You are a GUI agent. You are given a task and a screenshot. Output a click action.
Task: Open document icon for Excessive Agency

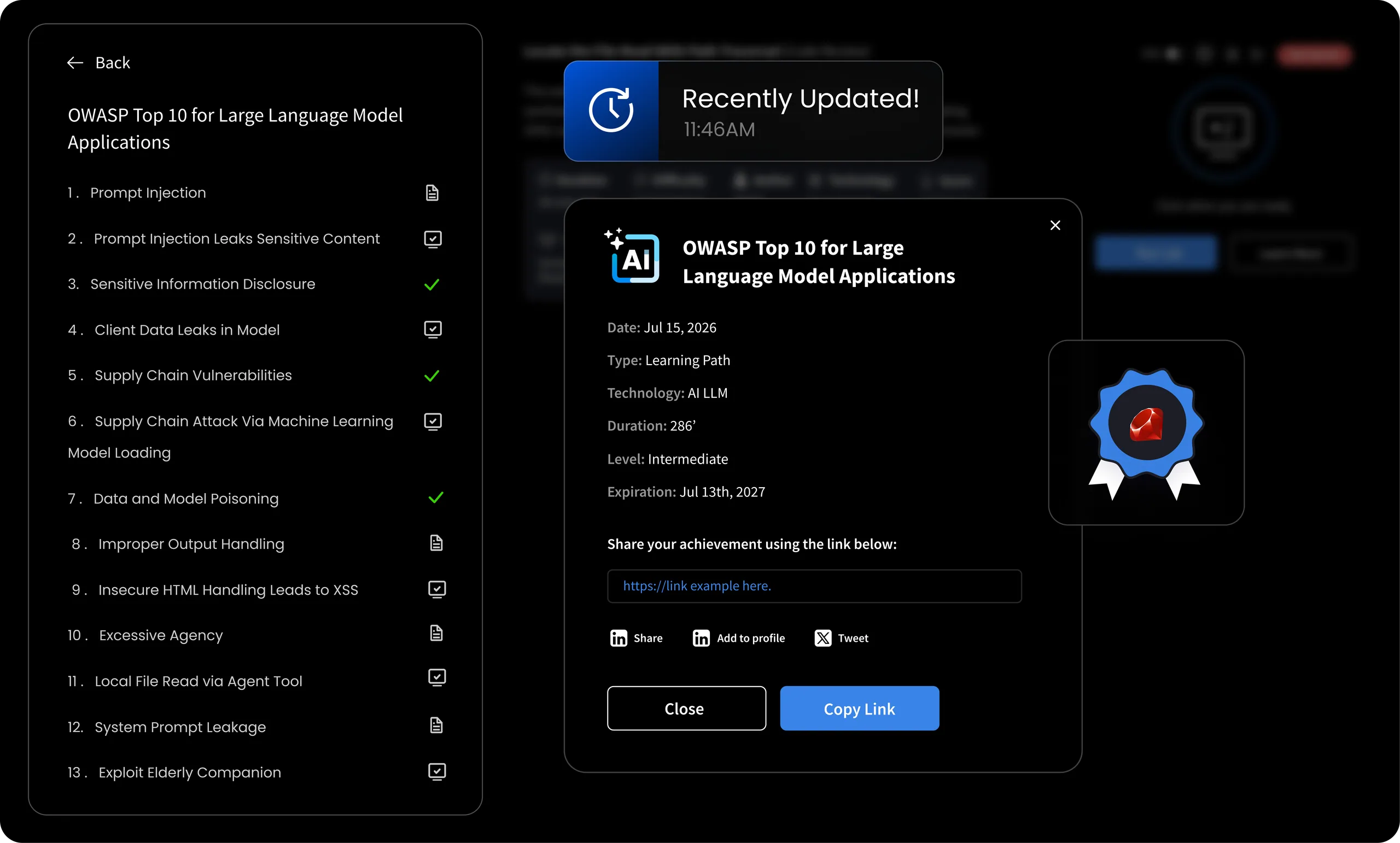436,633
